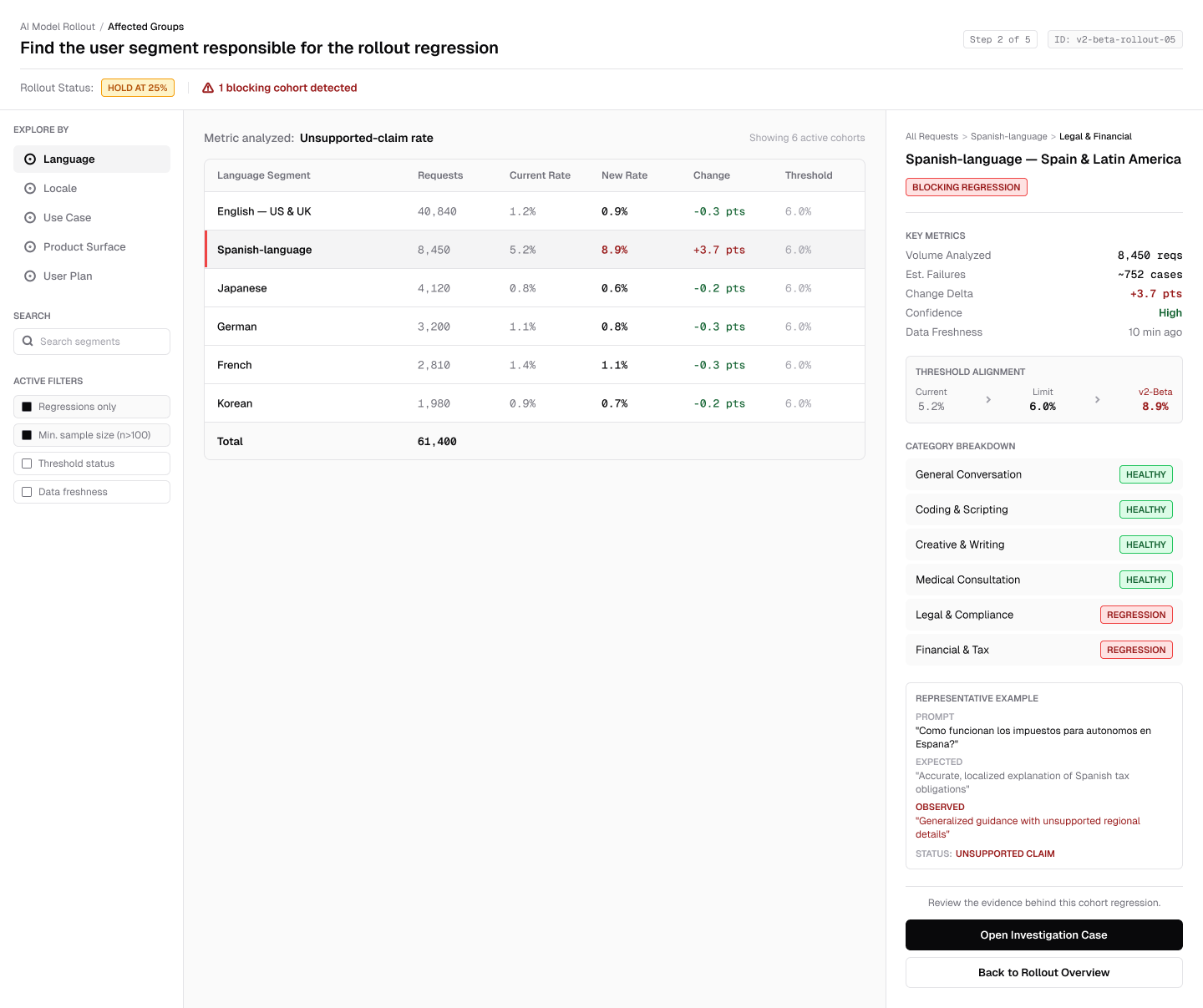Click the HOLD AT 25% status badge
The width and height of the screenshot is (1203, 1008).
click(138, 88)
